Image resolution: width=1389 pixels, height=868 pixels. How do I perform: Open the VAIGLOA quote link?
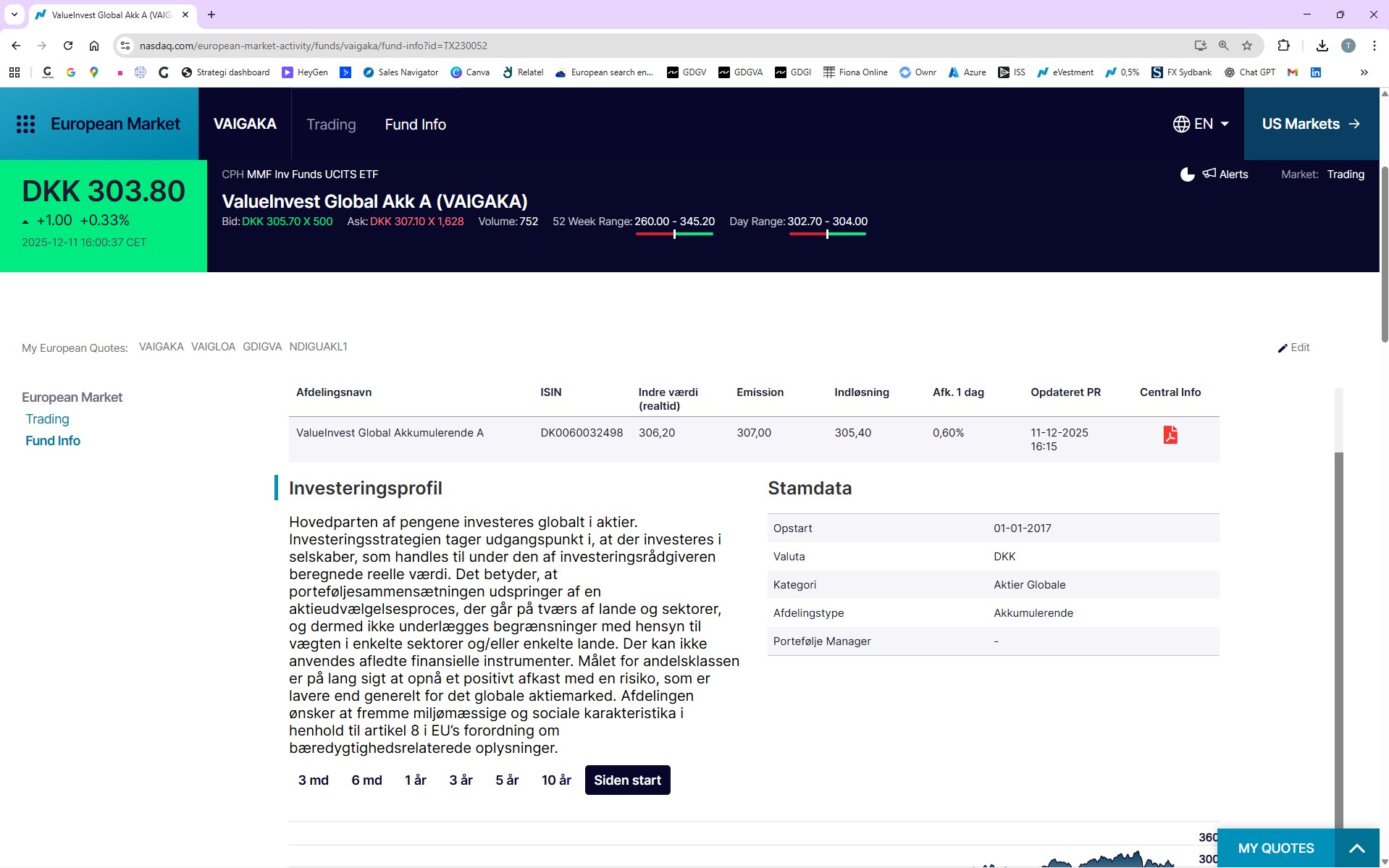click(213, 347)
